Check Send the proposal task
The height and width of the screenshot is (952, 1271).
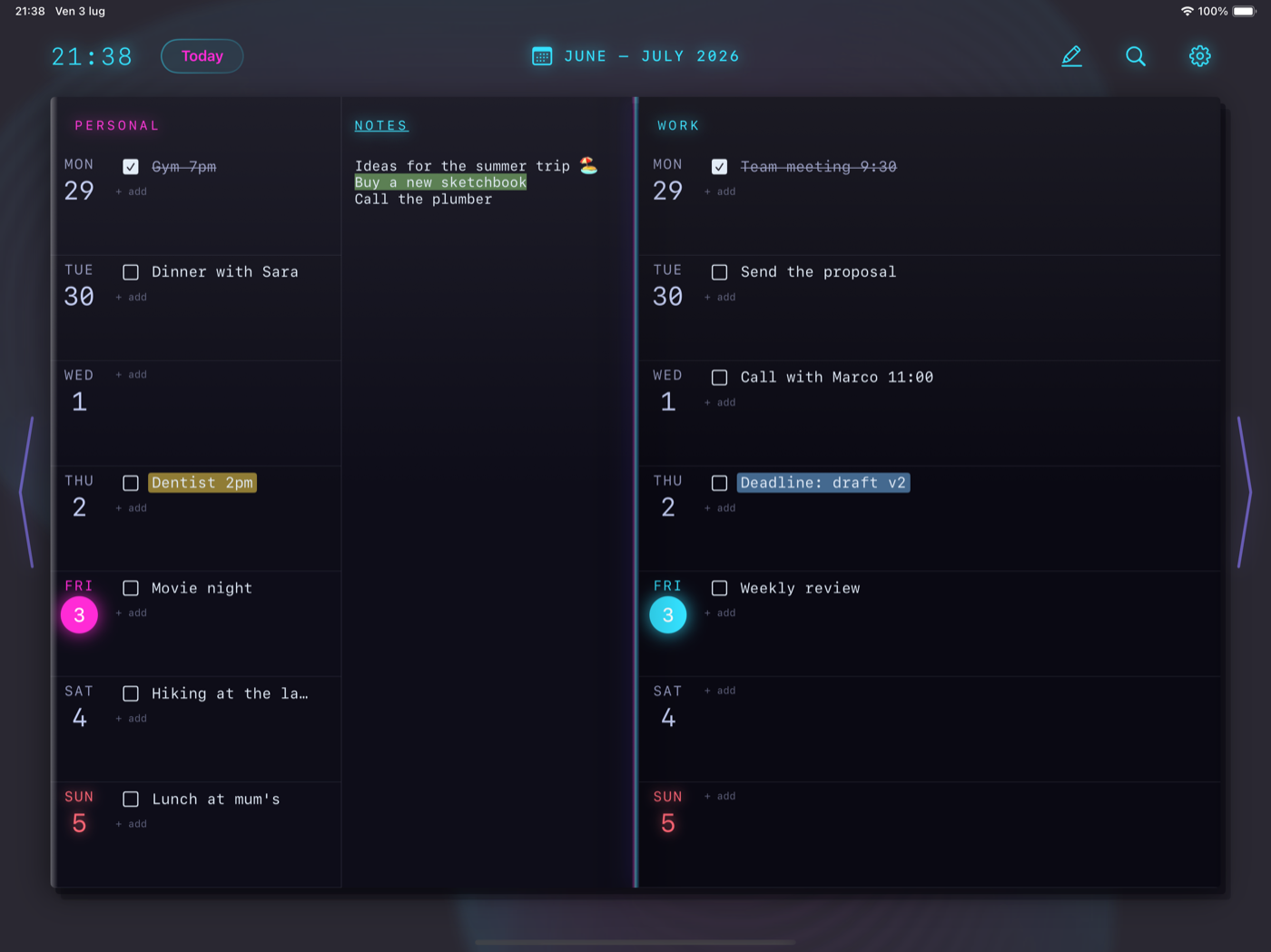tap(719, 272)
